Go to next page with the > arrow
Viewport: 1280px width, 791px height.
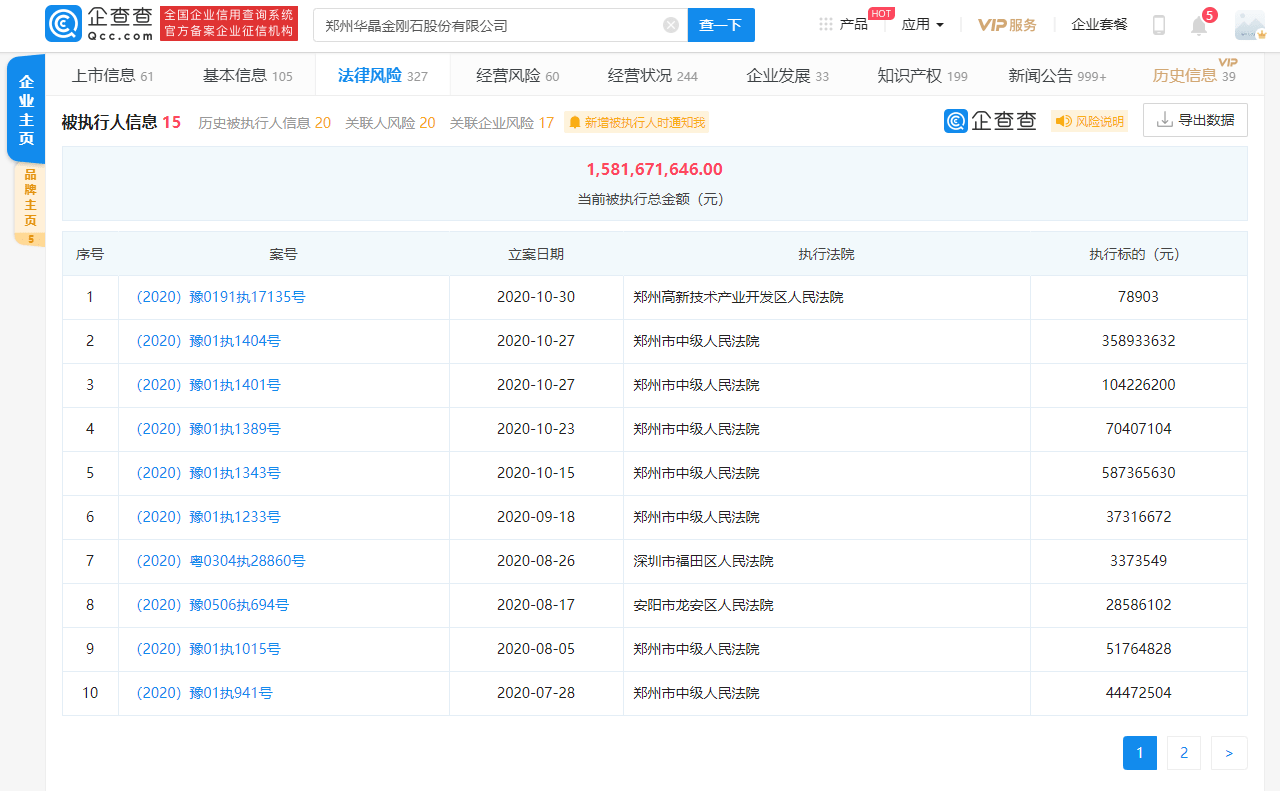(x=1229, y=753)
